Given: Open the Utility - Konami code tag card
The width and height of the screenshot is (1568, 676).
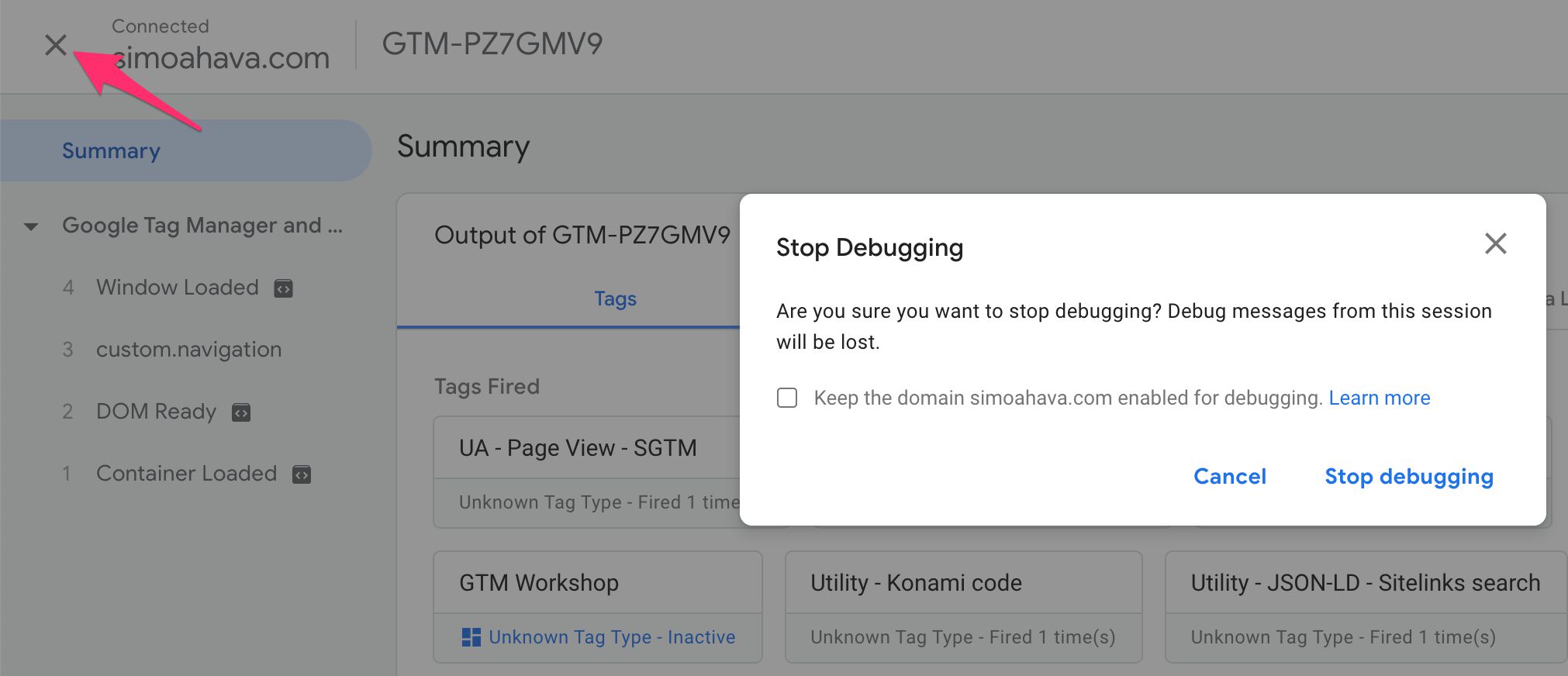Looking at the screenshot, I should coord(963,606).
